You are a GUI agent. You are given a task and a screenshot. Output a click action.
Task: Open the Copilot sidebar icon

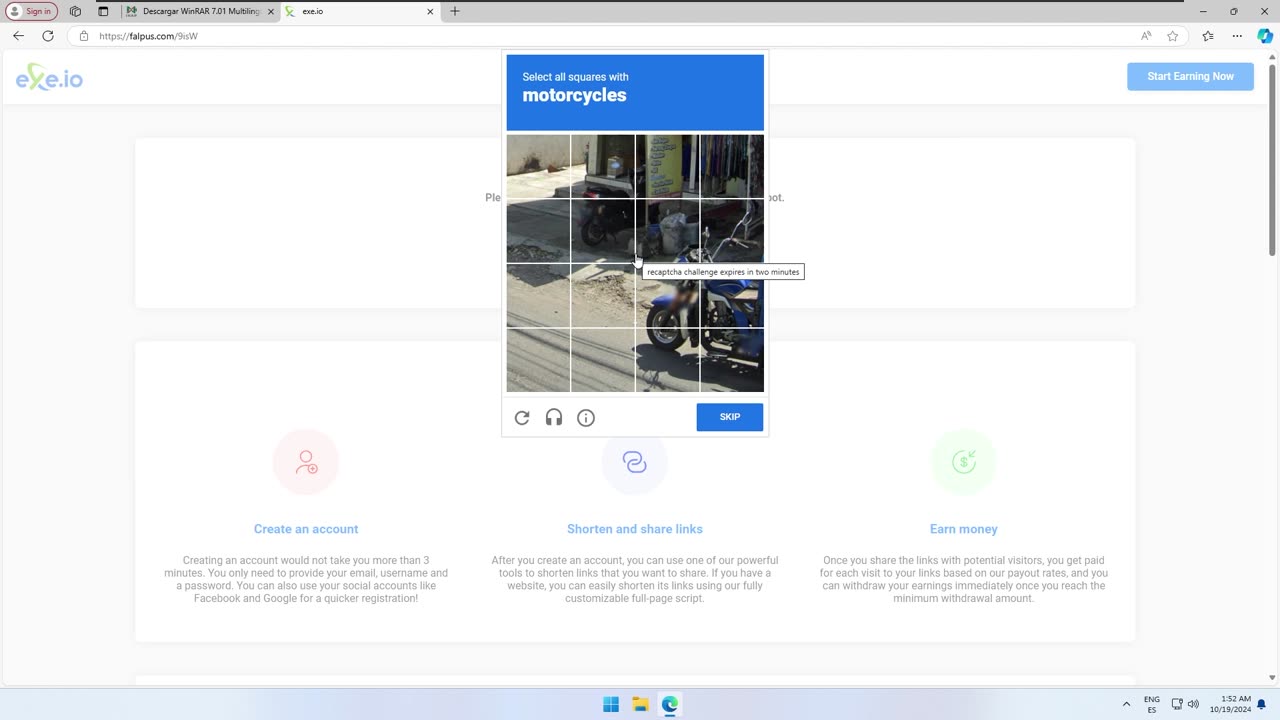tap(1264, 36)
